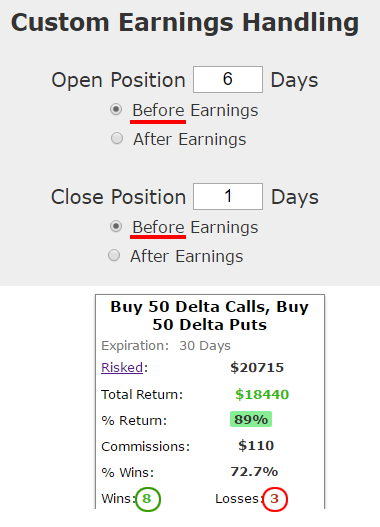
Task: Click the Expiration 30 Days text
Action: (166, 346)
